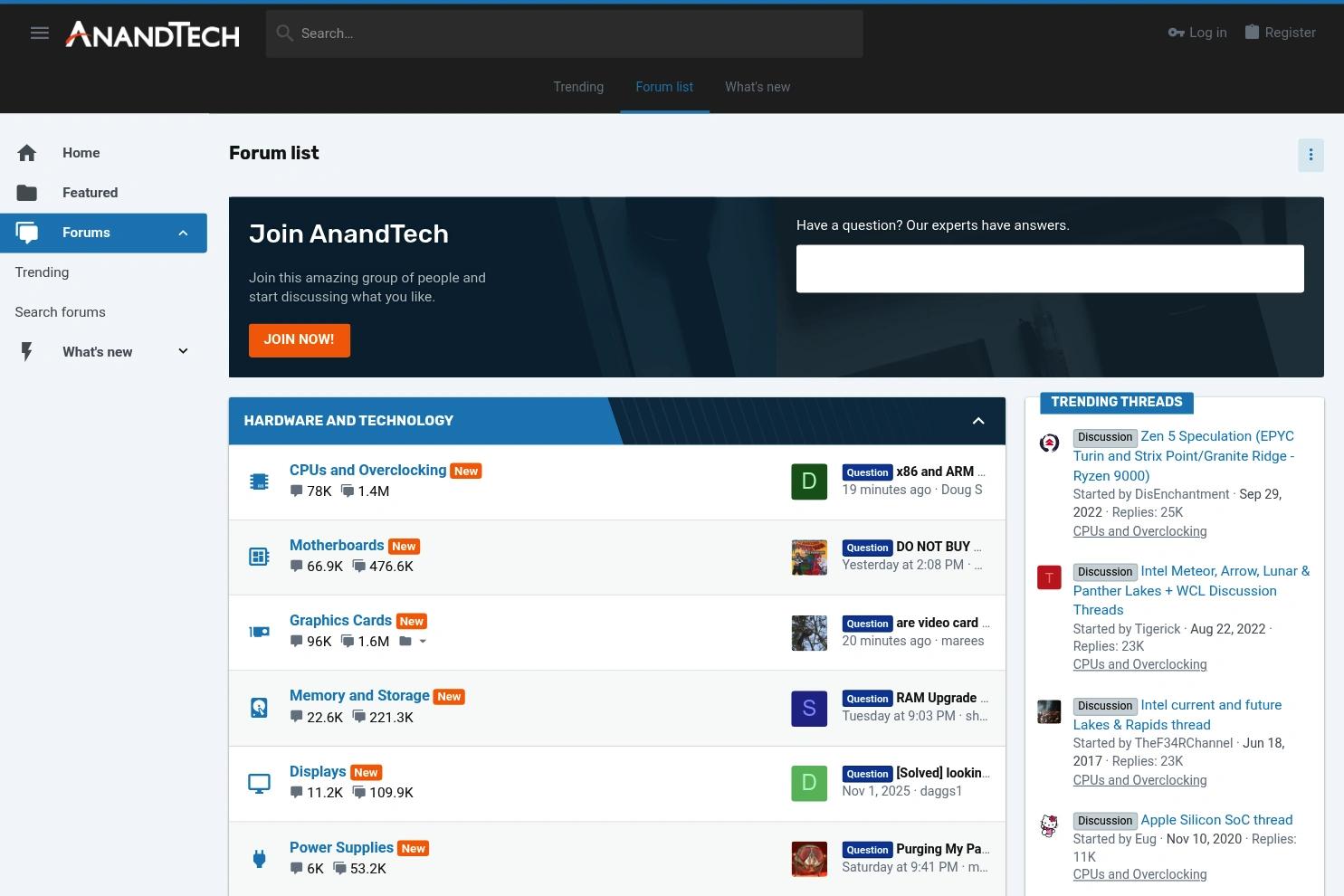The width and height of the screenshot is (1344, 896).
Task: Open the [Solved] lookin latest thread
Action: [943, 773]
